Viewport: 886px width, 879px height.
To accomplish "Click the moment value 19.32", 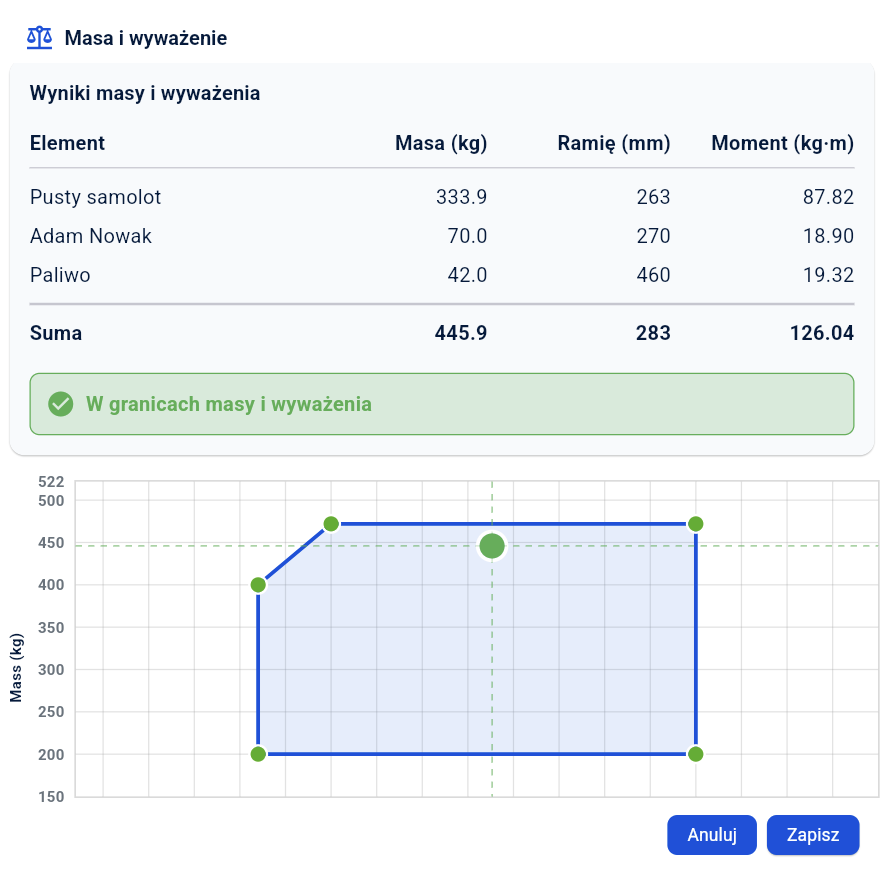I will [828, 275].
